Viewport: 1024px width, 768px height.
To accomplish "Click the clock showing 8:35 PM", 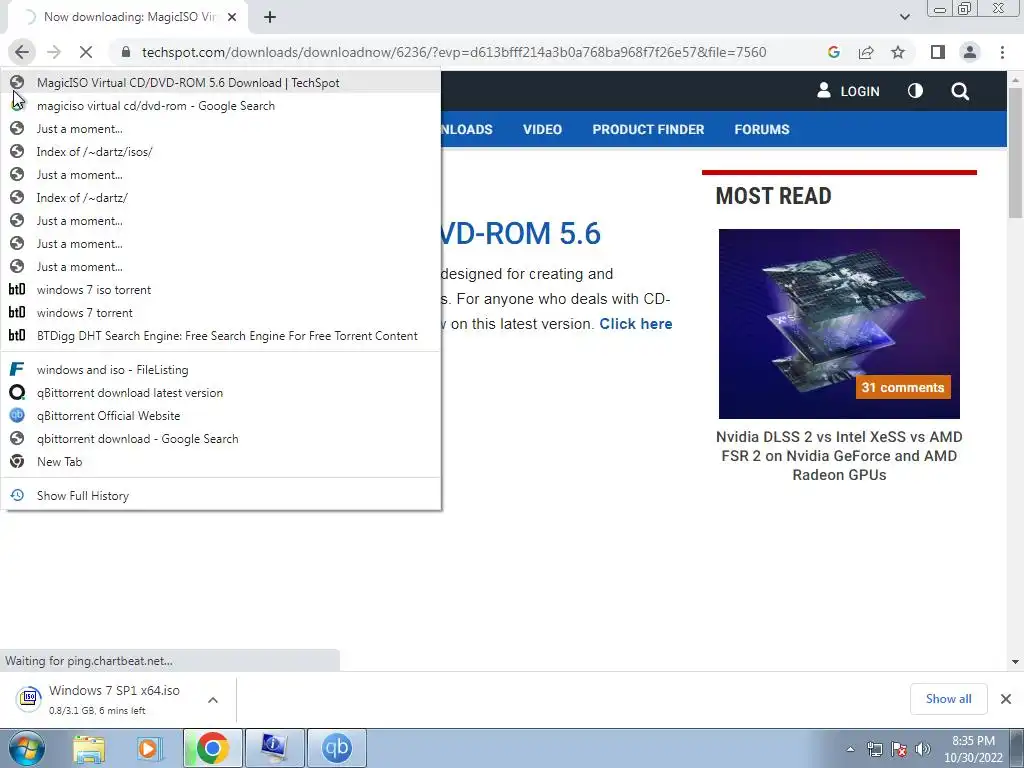I will tap(973, 749).
